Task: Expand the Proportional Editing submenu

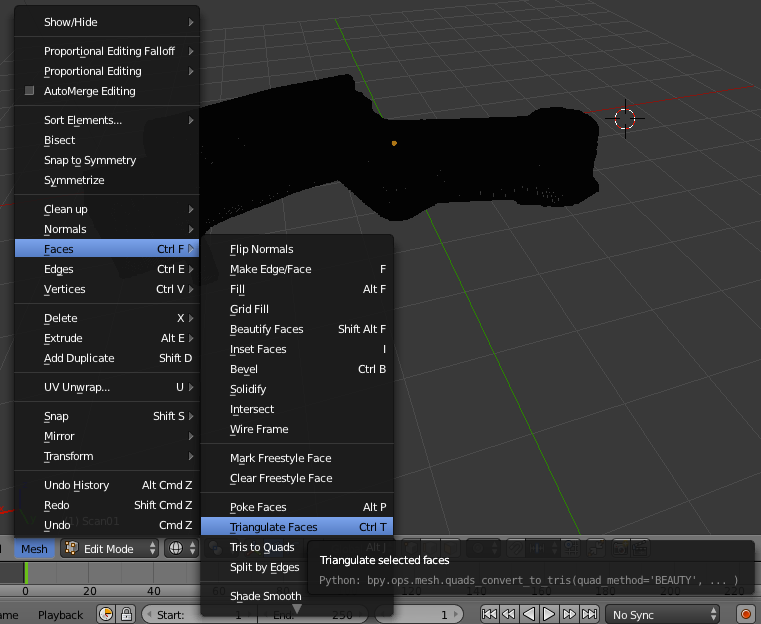Action: click(x=107, y=71)
